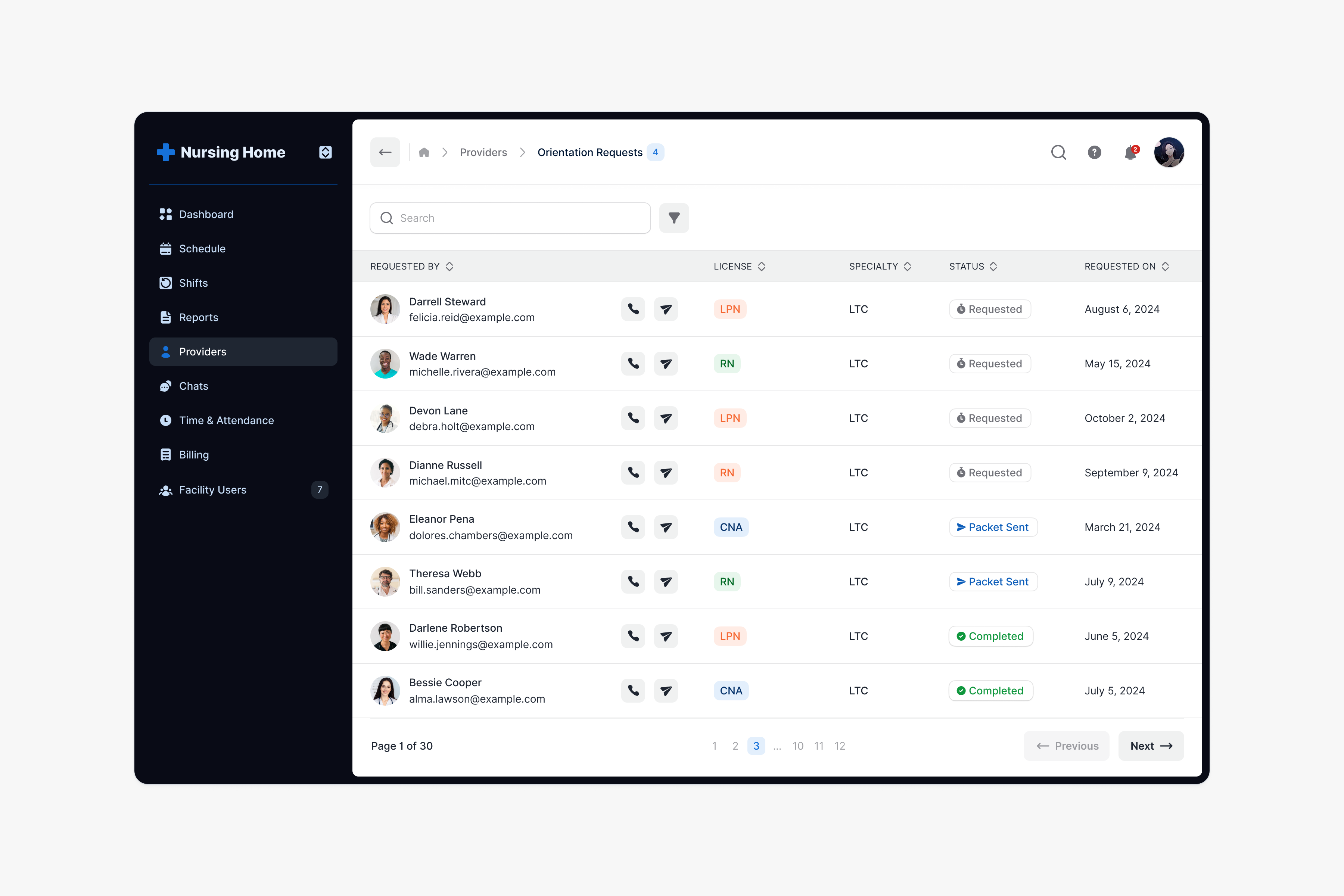Click the filter funnel icon beside search
1344x896 pixels.
(x=674, y=218)
